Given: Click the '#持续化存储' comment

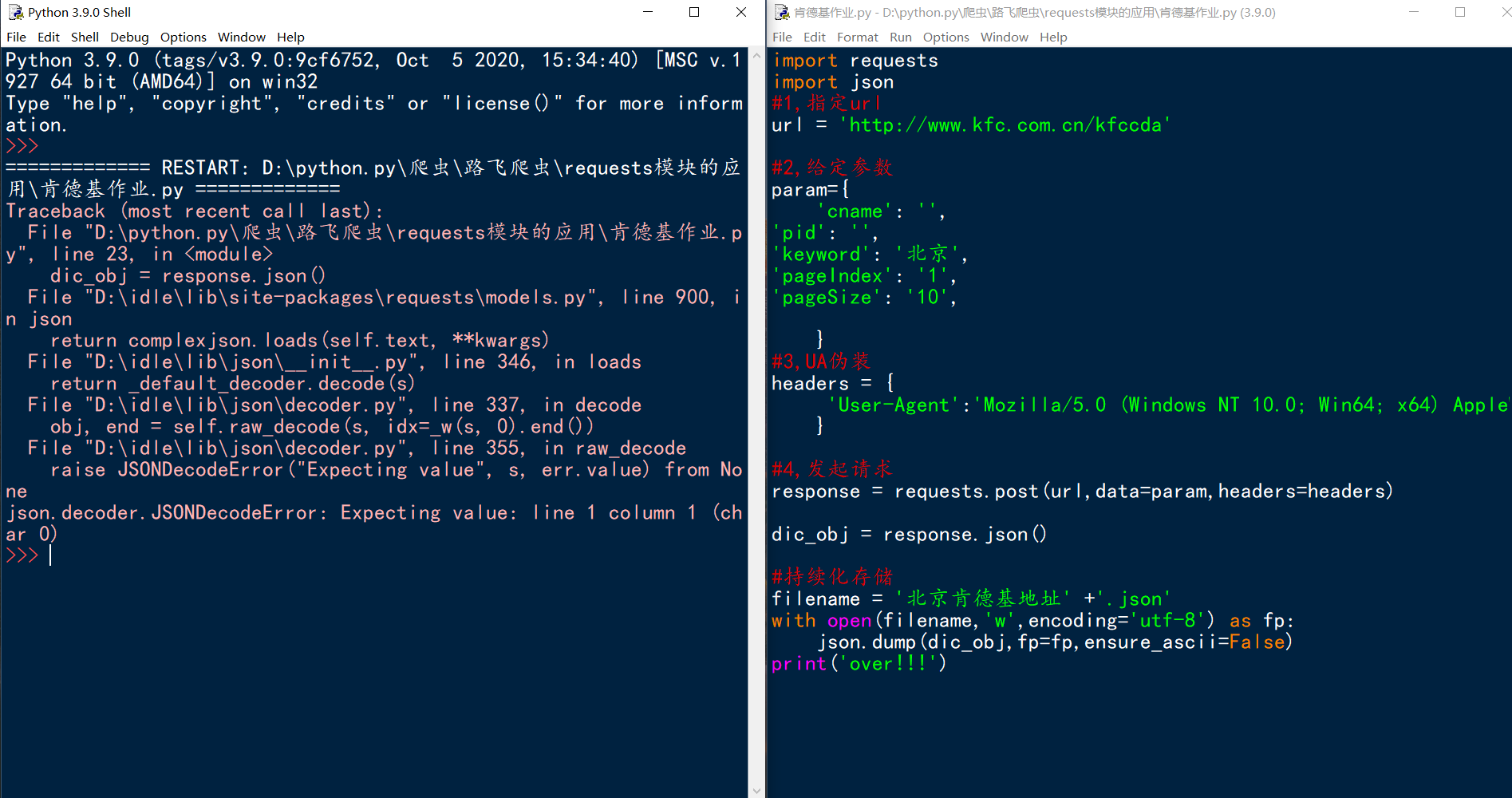Looking at the screenshot, I should click(x=832, y=578).
